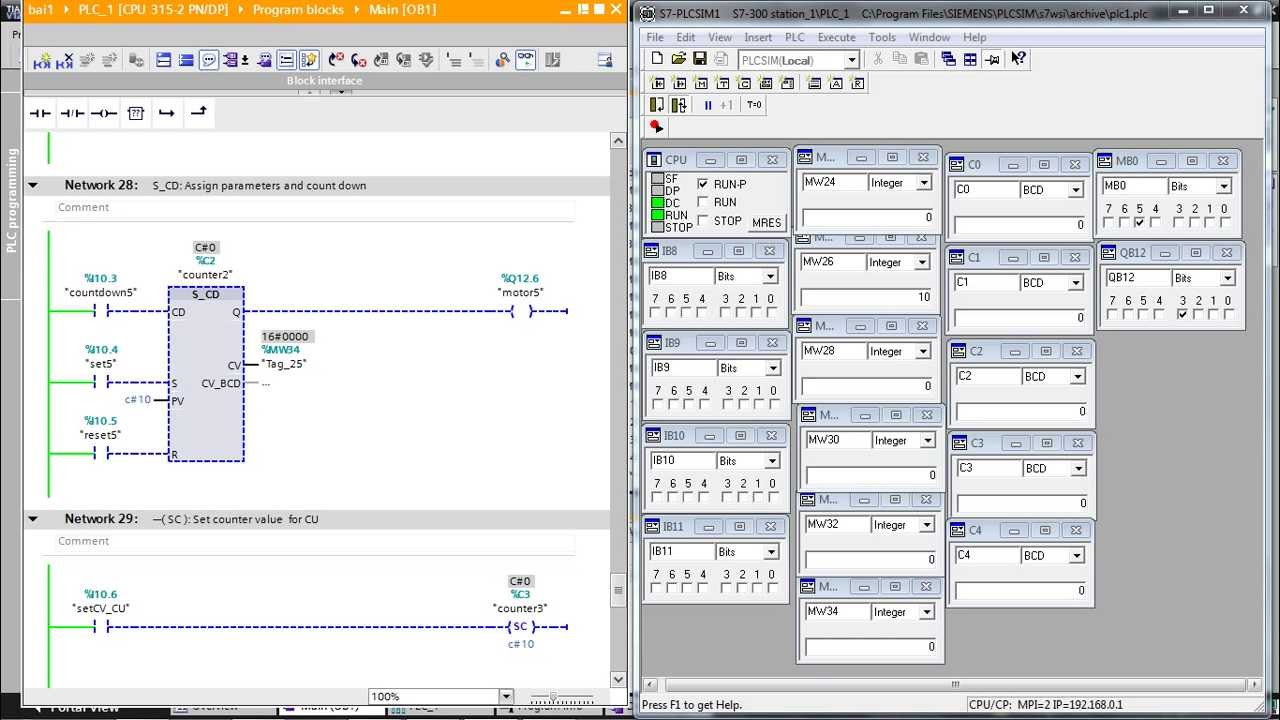Adjust the editor zoom slider

553,696
